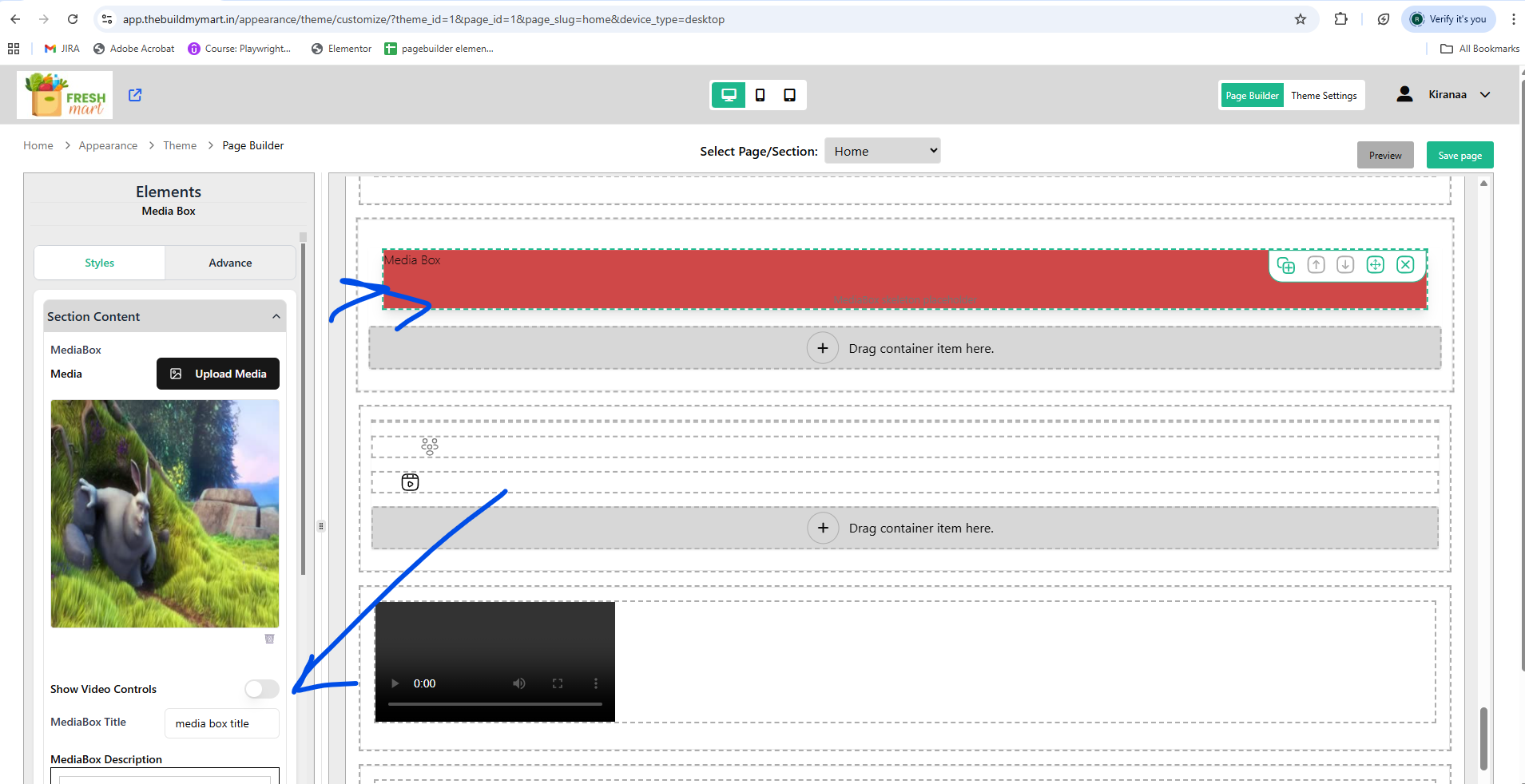
Task: Click the uploaded media thumbnail image
Action: [165, 513]
